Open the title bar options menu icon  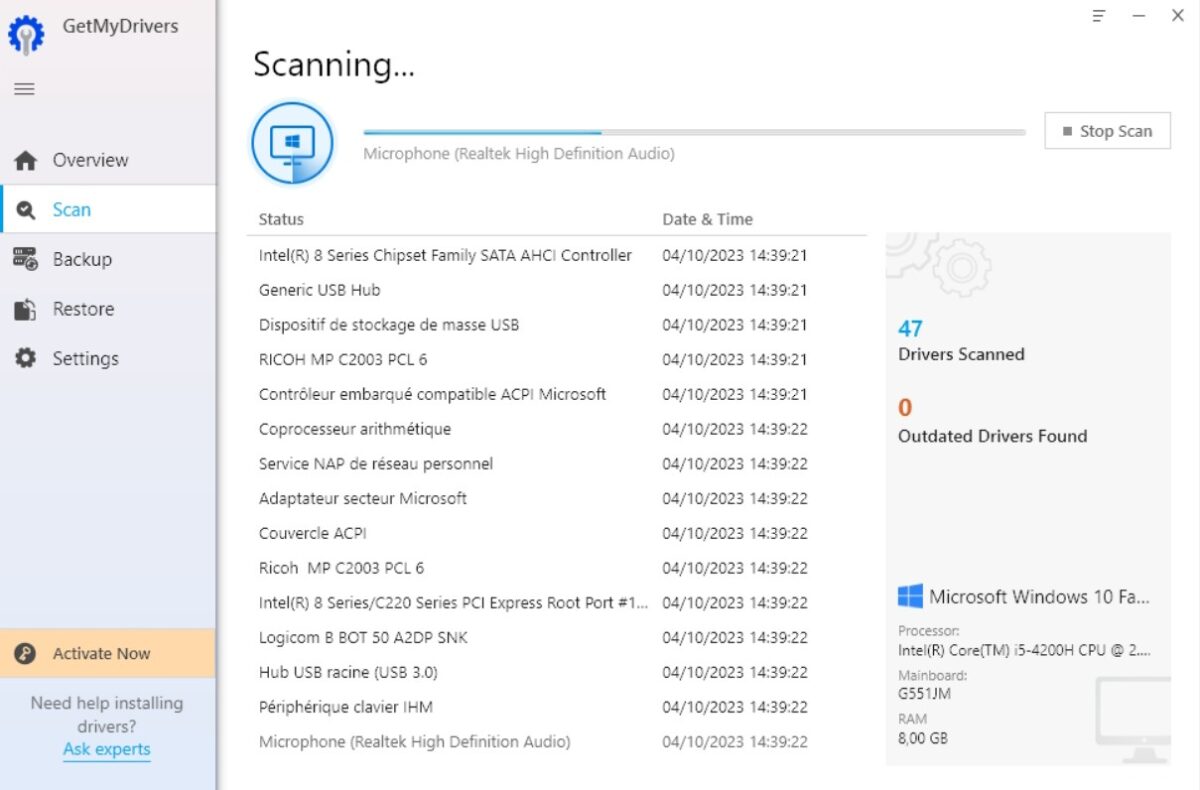pos(1099,16)
